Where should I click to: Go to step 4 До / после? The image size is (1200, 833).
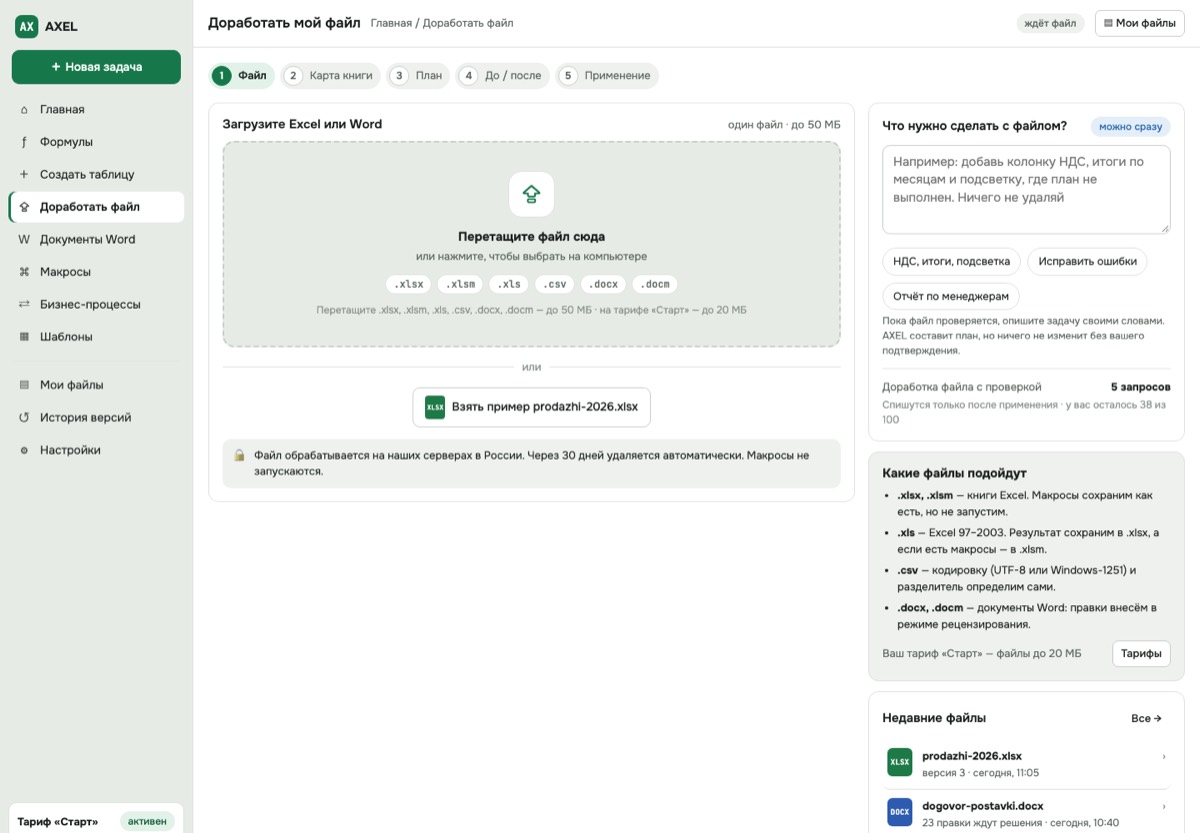click(503, 75)
